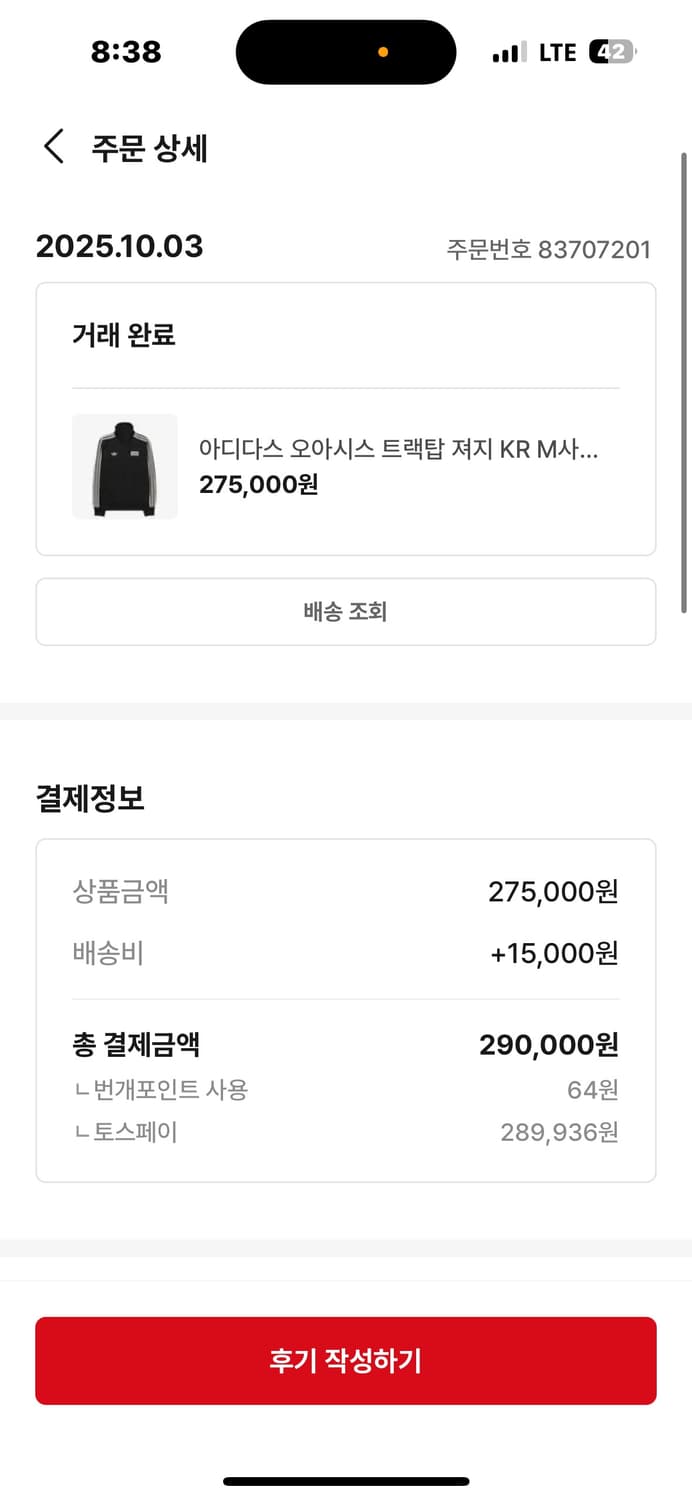The width and height of the screenshot is (692, 1500).
Task: Tap 후기 작성하기 to write a review
Action: pos(346,1360)
